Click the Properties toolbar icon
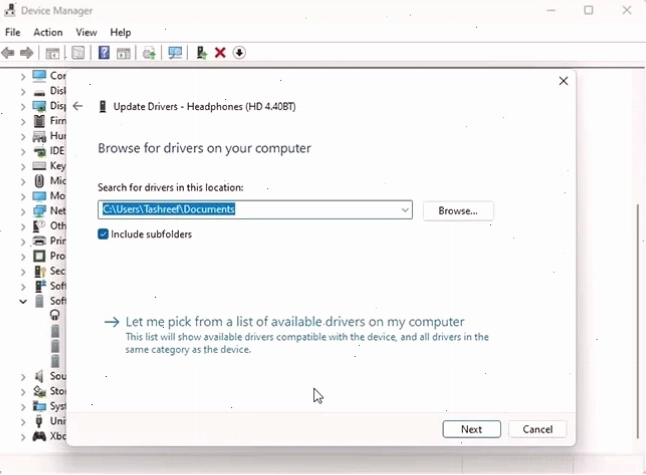 (x=78, y=53)
